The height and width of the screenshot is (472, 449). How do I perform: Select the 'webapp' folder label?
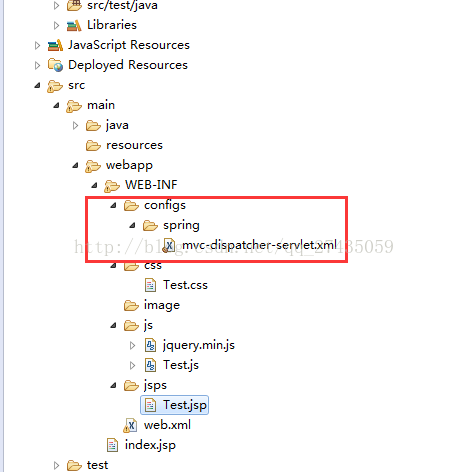point(129,166)
